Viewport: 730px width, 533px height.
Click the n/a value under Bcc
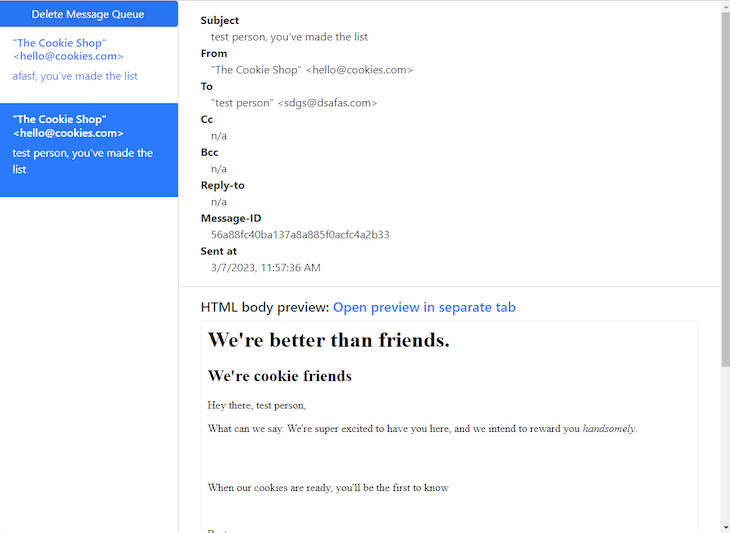tap(219, 169)
